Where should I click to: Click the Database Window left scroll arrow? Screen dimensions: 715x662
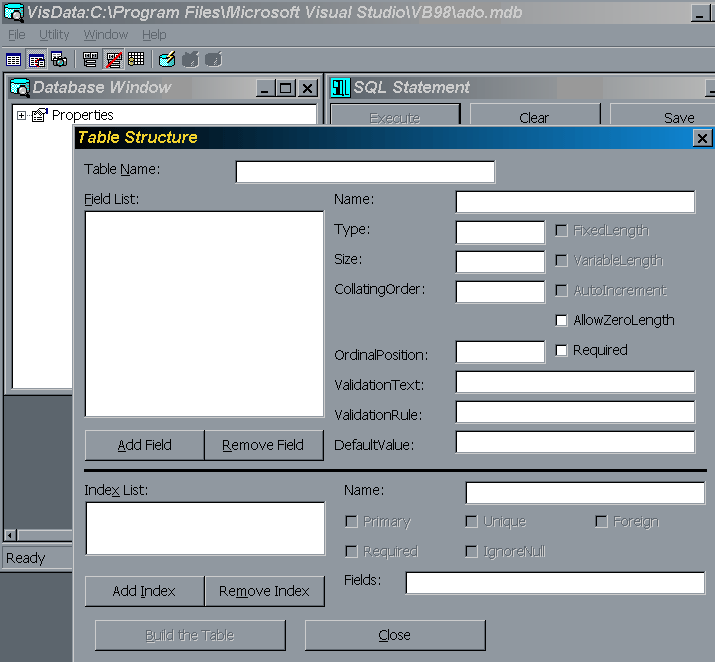(x=10, y=535)
